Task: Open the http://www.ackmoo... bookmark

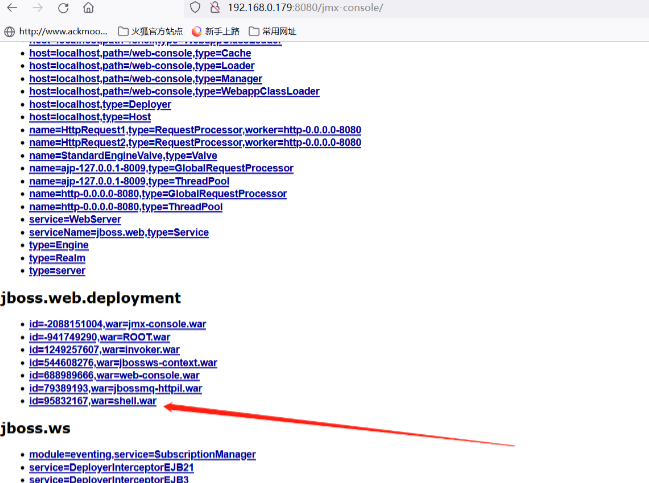Action: (56, 31)
